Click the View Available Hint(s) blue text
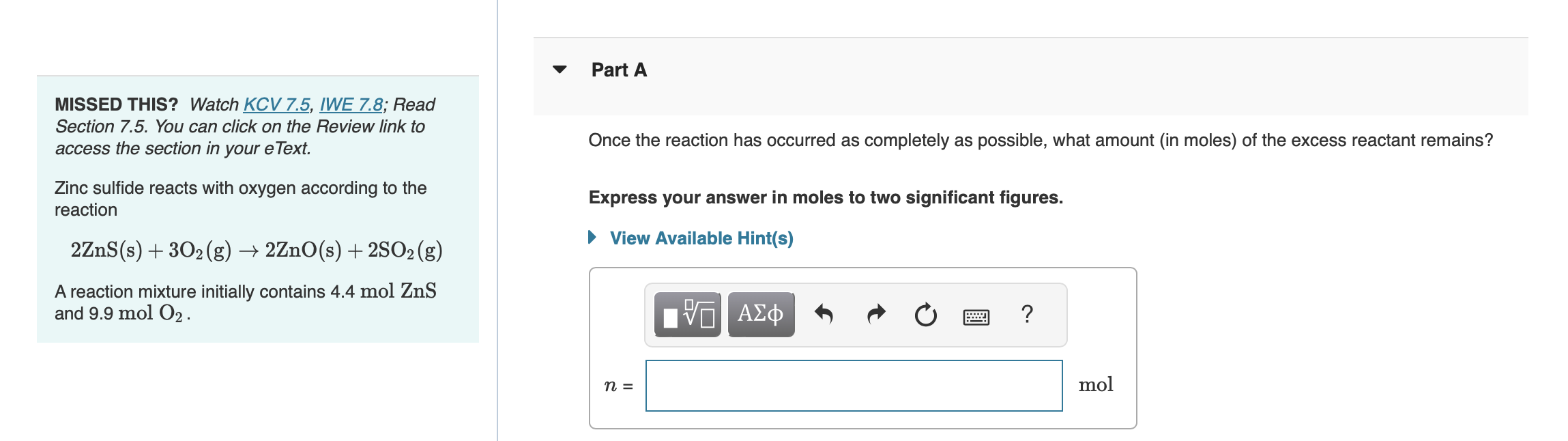 pyautogui.click(x=701, y=238)
